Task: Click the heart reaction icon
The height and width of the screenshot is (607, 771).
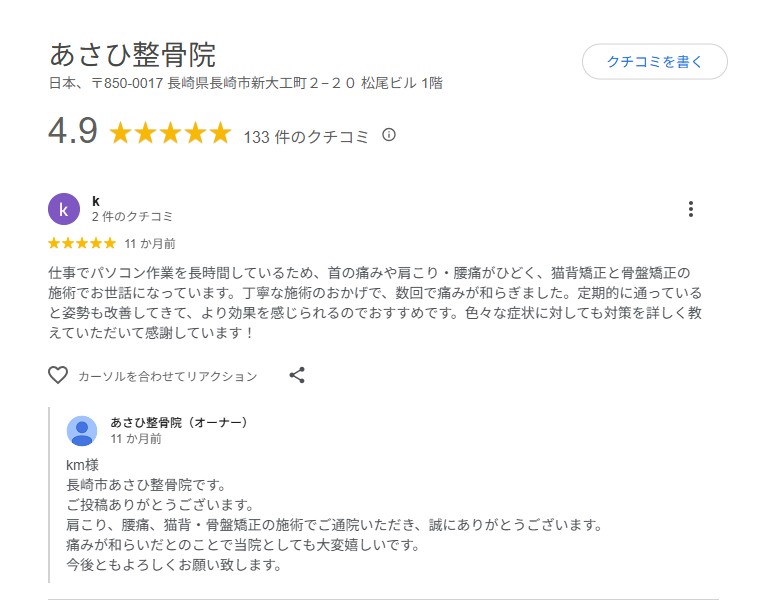Action: tap(58, 376)
